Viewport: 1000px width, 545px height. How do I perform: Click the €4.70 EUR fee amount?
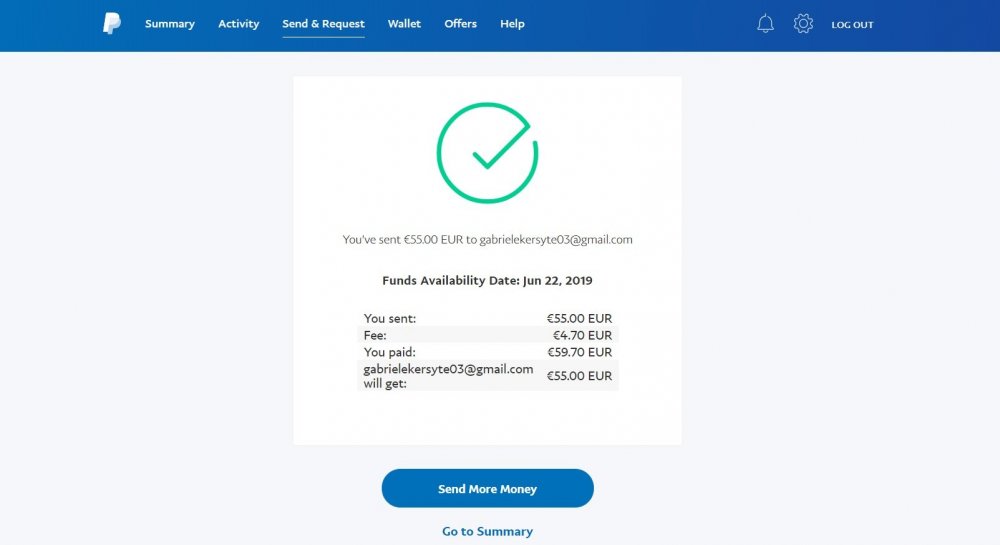click(582, 336)
